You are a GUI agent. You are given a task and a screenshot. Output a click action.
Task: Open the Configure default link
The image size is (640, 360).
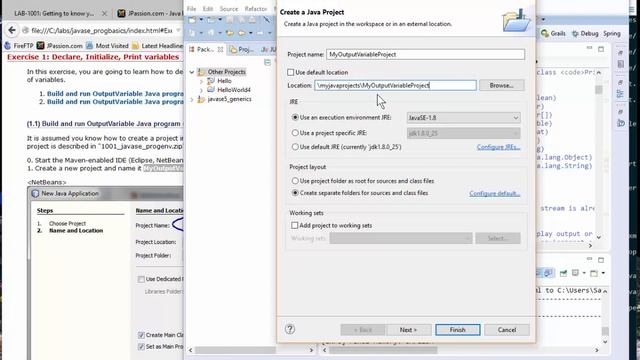coord(495,193)
